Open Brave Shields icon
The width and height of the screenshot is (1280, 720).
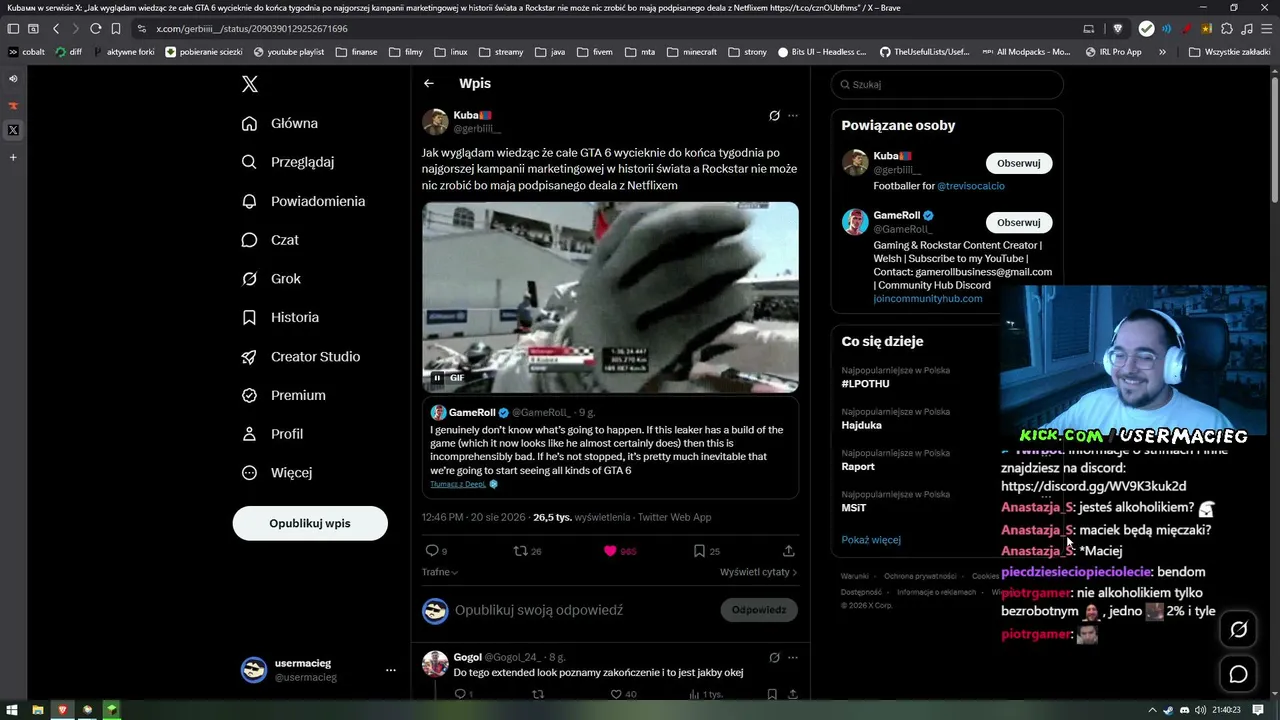click(x=1118, y=29)
